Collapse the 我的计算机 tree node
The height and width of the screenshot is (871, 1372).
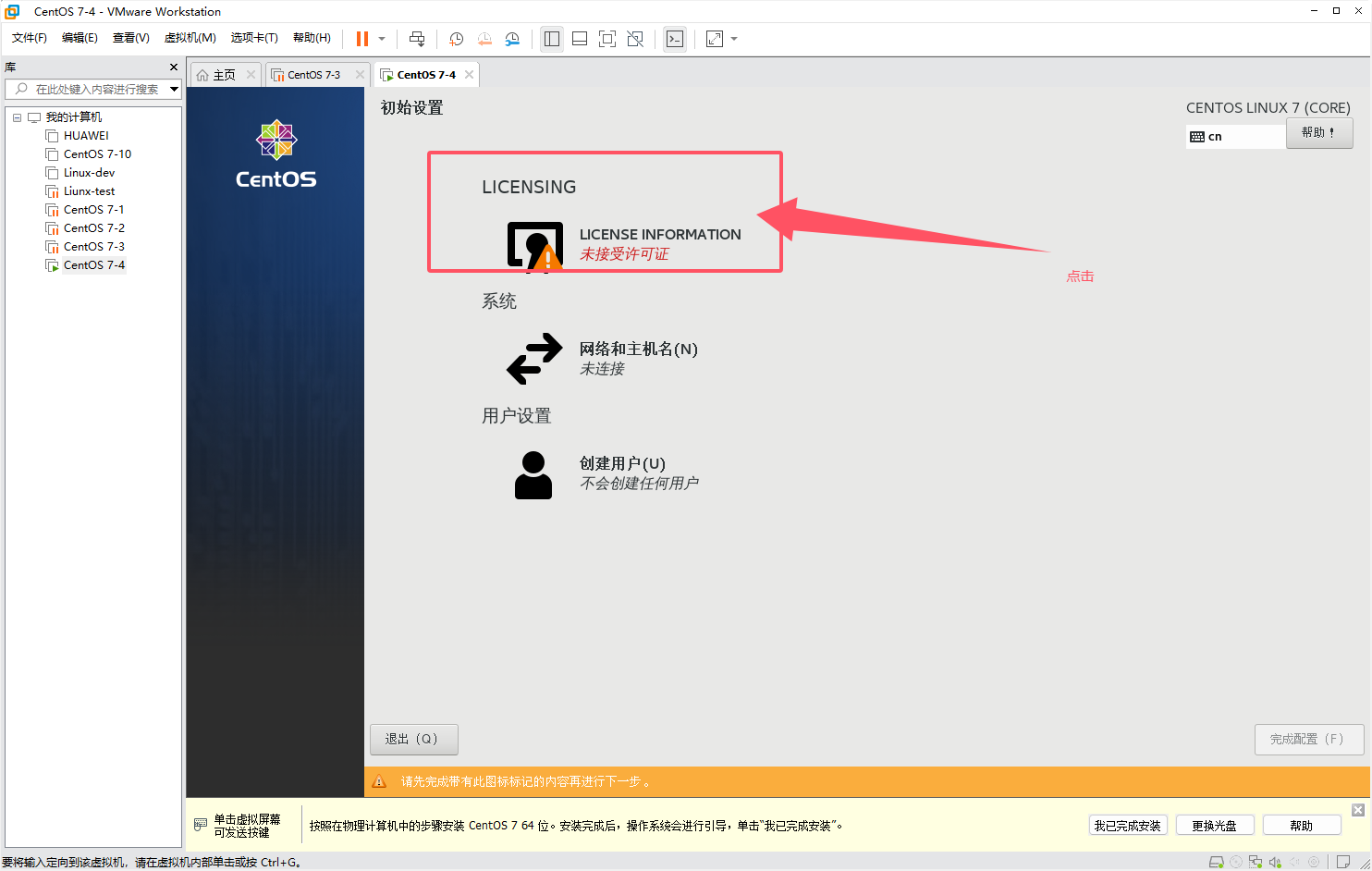coord(17,117)
